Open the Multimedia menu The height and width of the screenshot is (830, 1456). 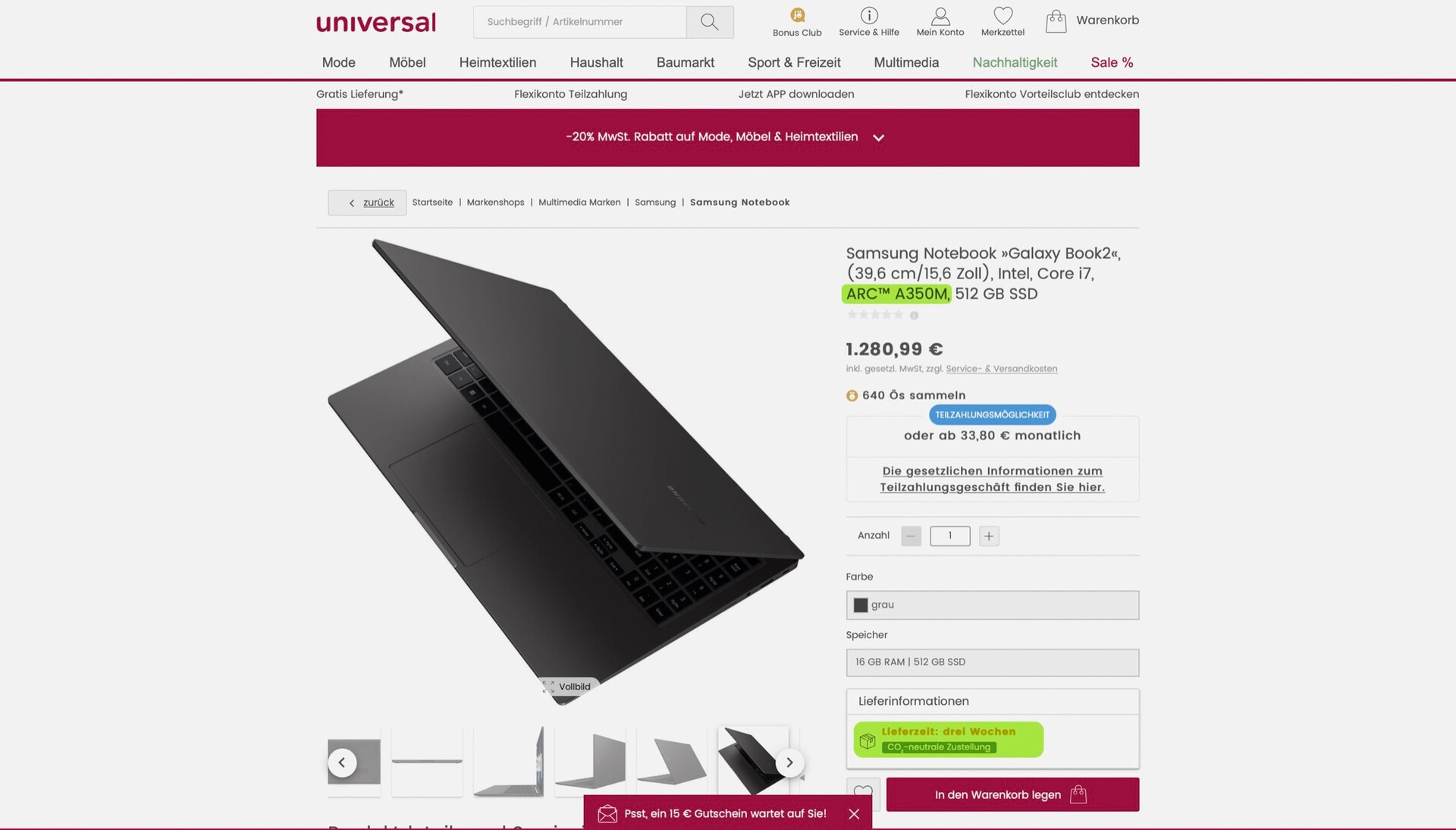[x=906, y=62]
